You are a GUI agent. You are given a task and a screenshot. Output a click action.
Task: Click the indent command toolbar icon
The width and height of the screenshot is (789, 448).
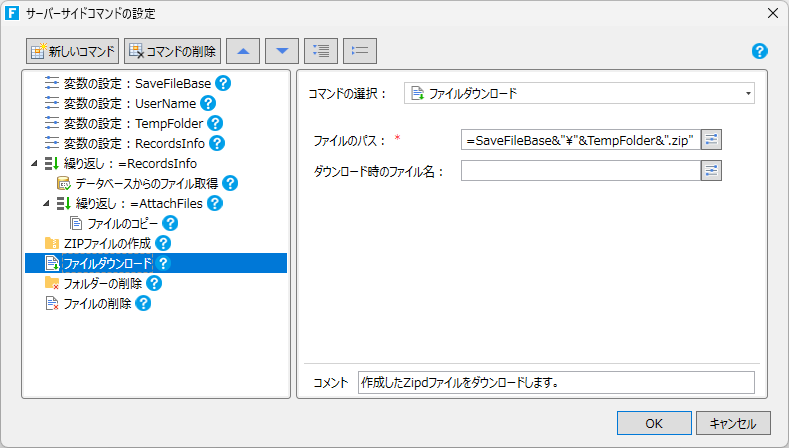(x=320, y=50)
